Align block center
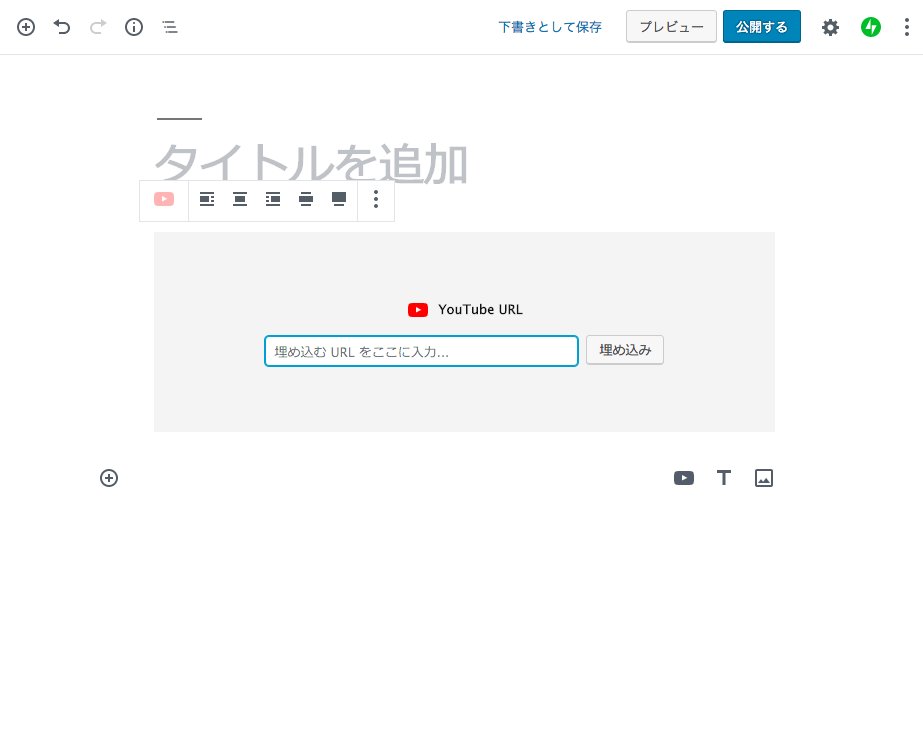Image resolution: width=923 pixels, height=755 pixels. coord(240,199)
